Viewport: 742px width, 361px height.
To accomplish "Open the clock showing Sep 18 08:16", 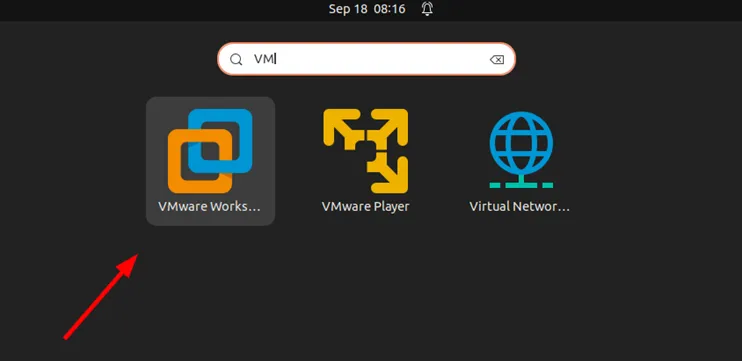I will 367,9.
